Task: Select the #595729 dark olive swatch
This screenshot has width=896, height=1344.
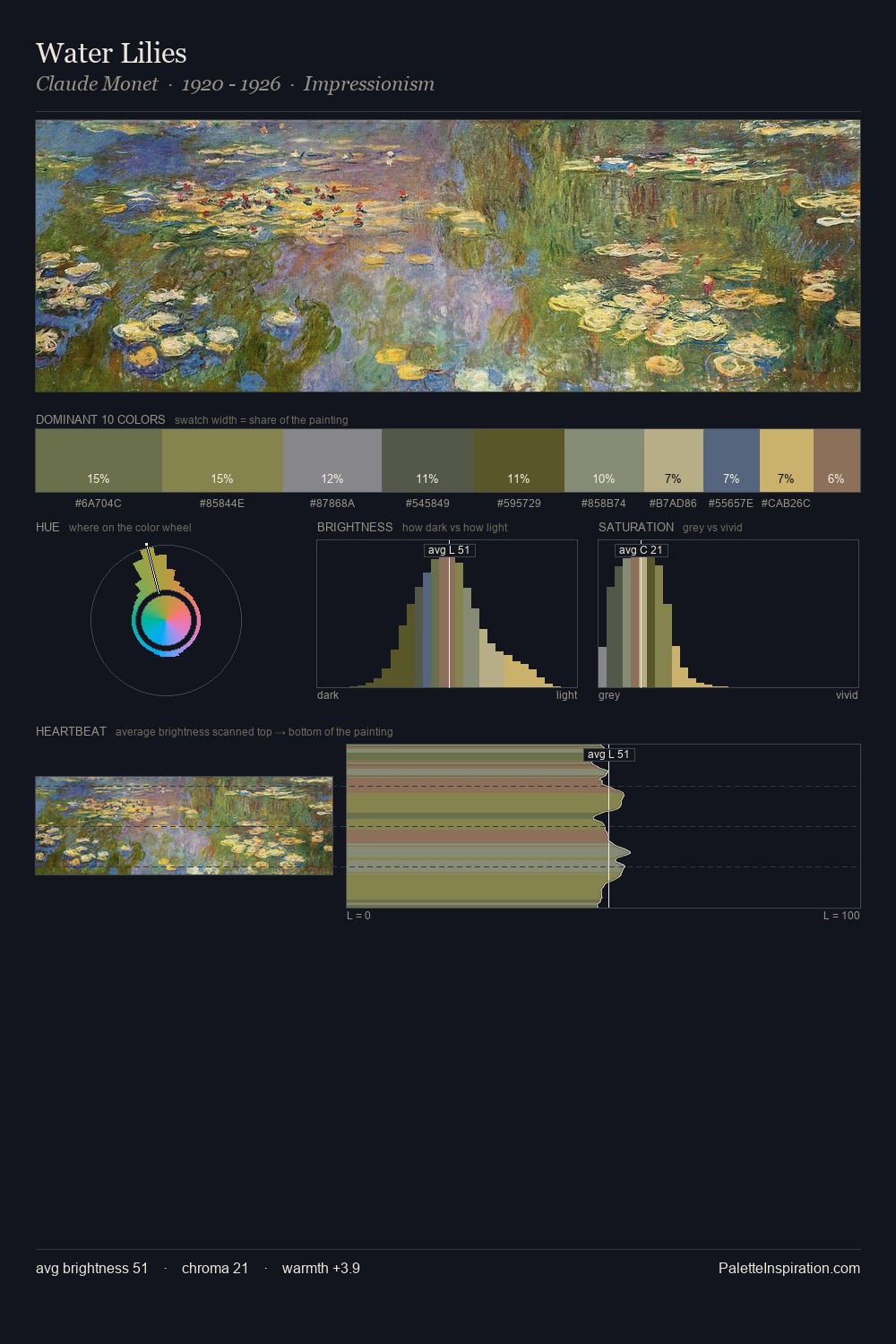Action: (x=519, y=461)
